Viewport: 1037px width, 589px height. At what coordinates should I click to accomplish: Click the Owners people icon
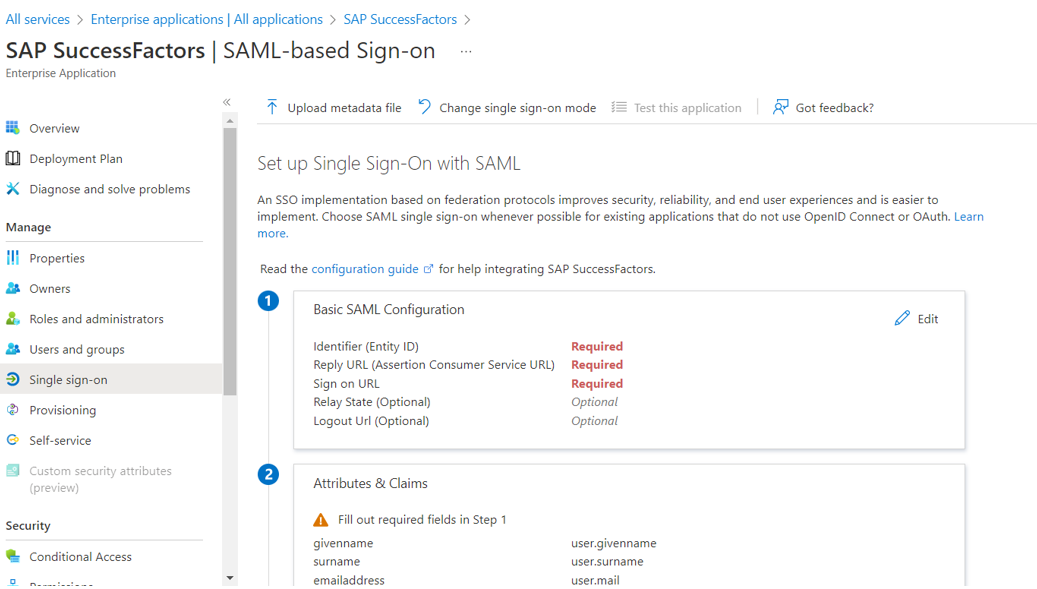[x=13, y=288]
